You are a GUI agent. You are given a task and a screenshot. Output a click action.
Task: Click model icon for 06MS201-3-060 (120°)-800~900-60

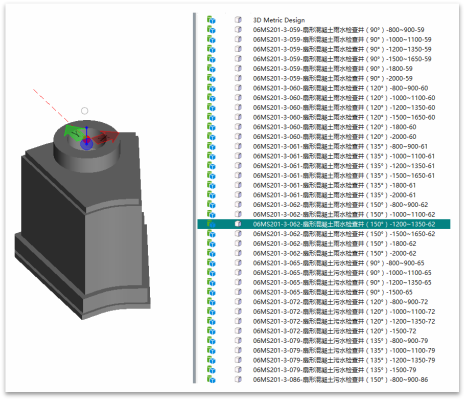pyautogui.click(x=211, y=88)
